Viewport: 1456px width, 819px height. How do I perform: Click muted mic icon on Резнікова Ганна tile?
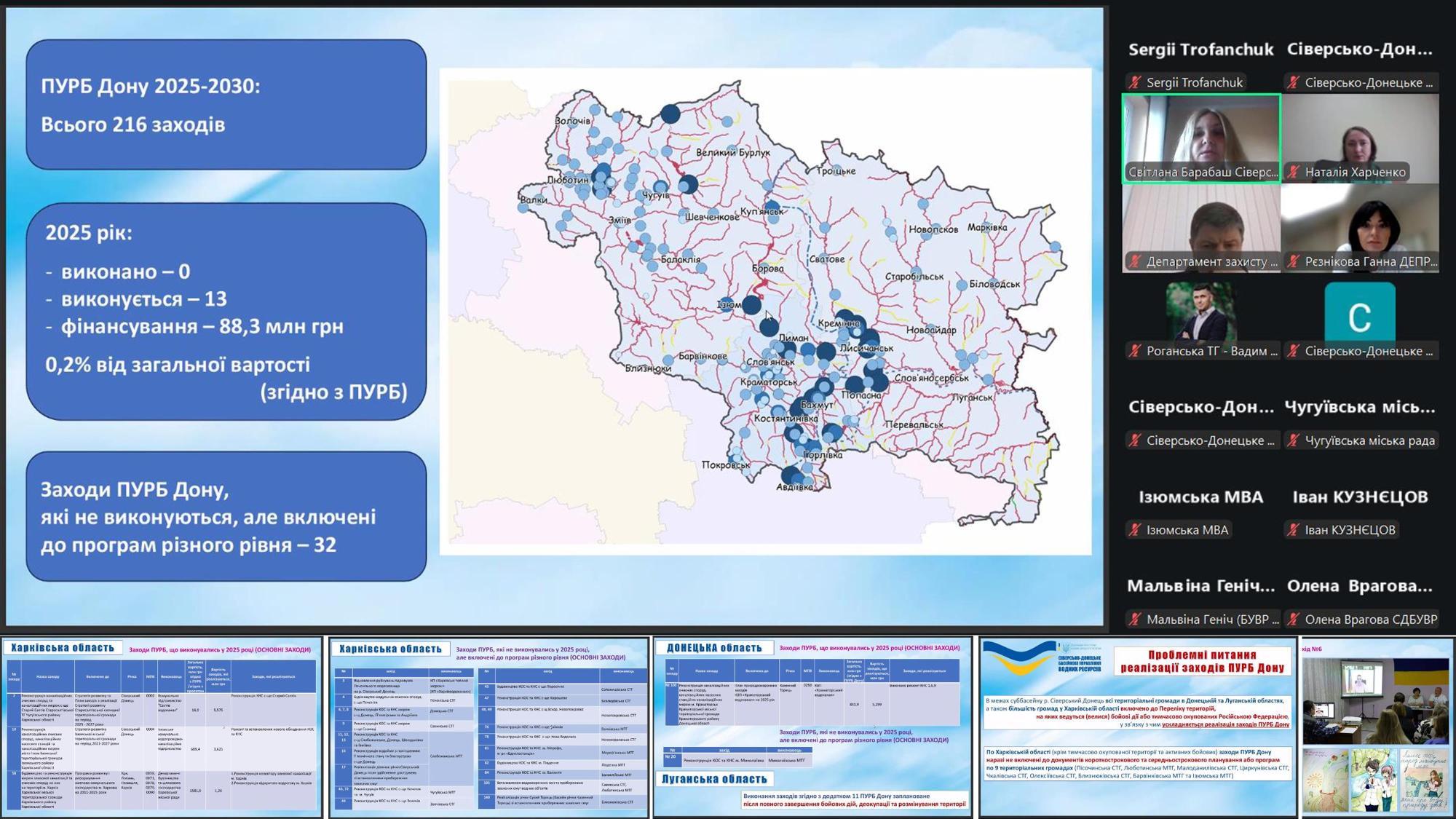pos(1293,261)
